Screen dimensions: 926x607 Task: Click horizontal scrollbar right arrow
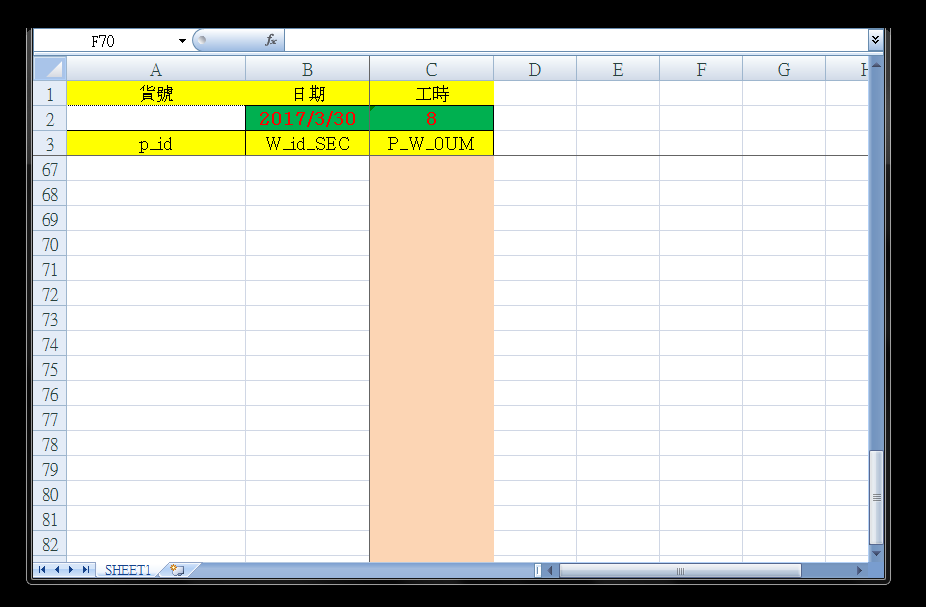(859, 571)
